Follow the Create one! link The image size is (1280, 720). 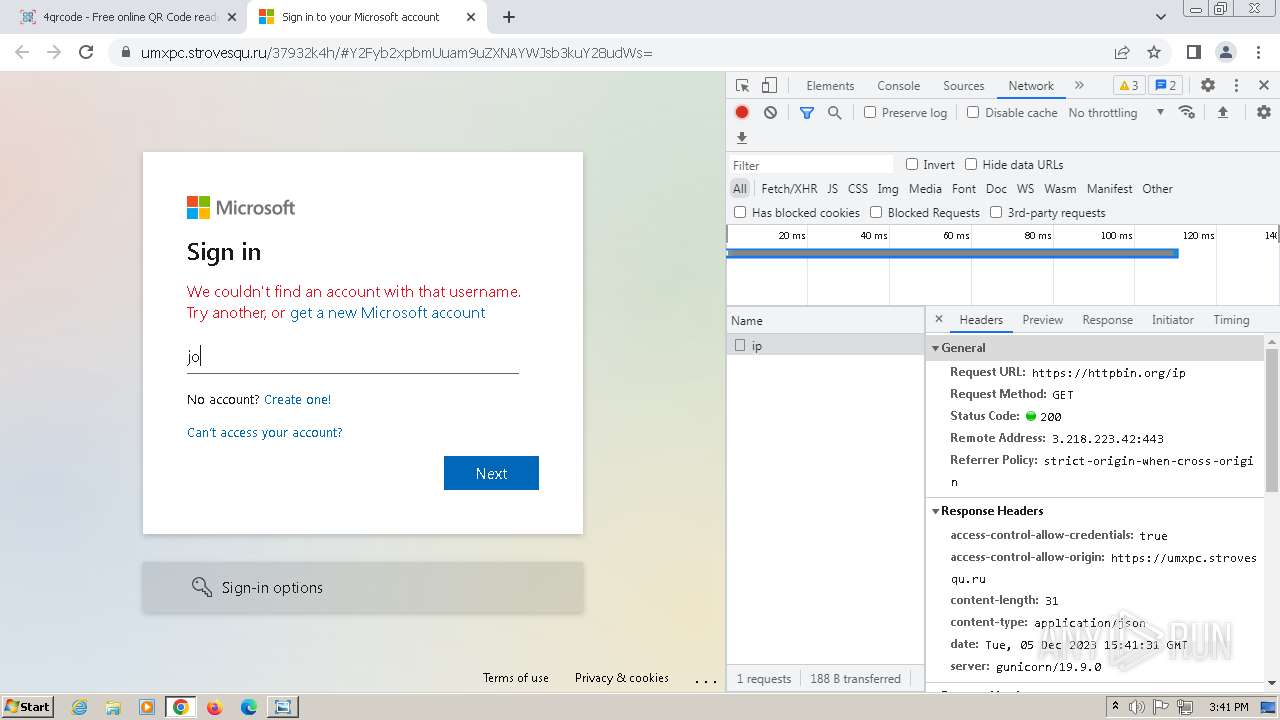tap(297, 399)
